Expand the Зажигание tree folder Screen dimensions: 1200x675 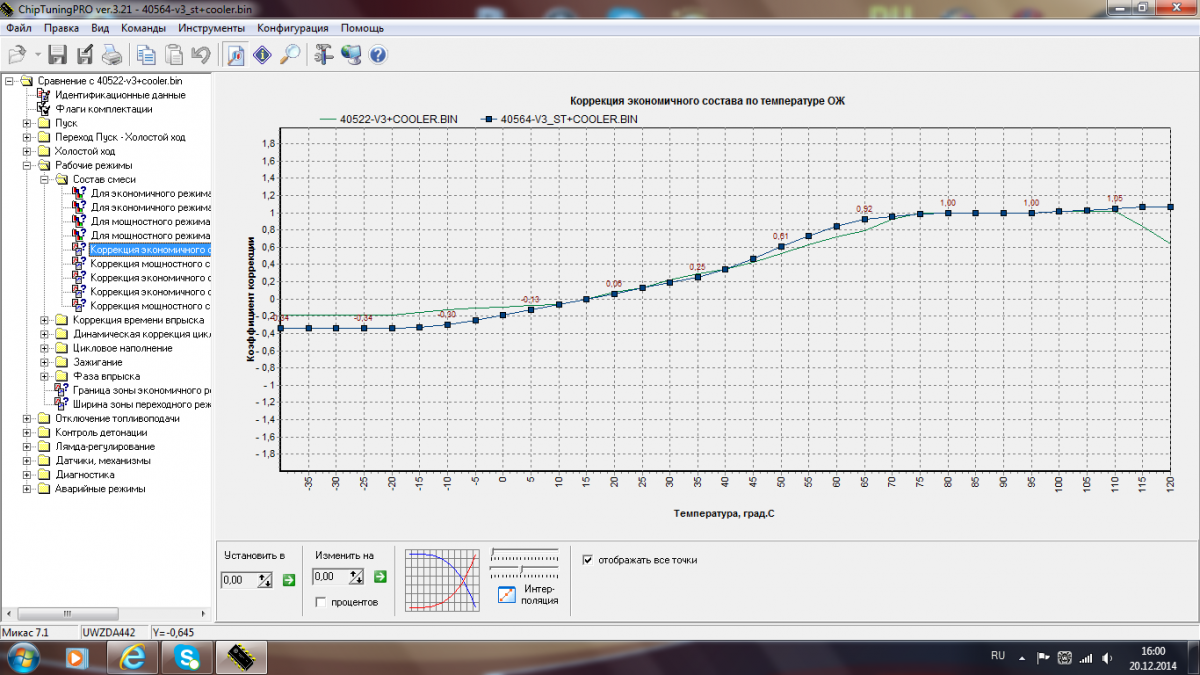tap(44, 362)
